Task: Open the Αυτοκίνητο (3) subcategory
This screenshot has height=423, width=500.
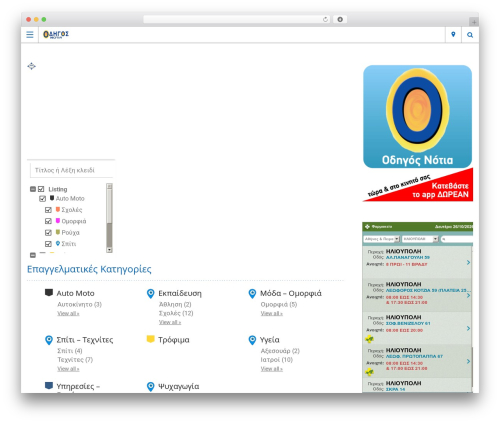Action: pos(79,304)
